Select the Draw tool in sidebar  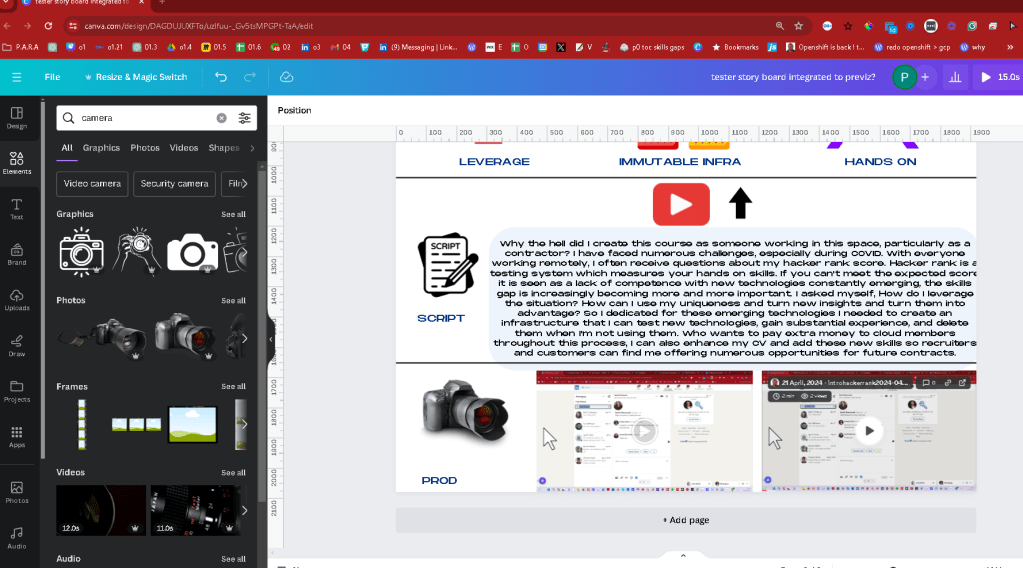(17, 346)
